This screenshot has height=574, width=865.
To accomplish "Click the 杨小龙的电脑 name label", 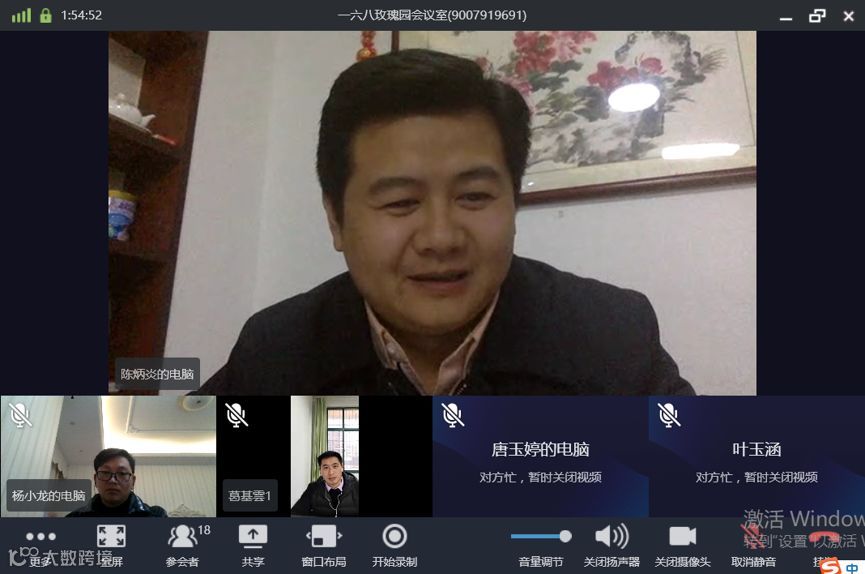I will click(x=49, y=496).
